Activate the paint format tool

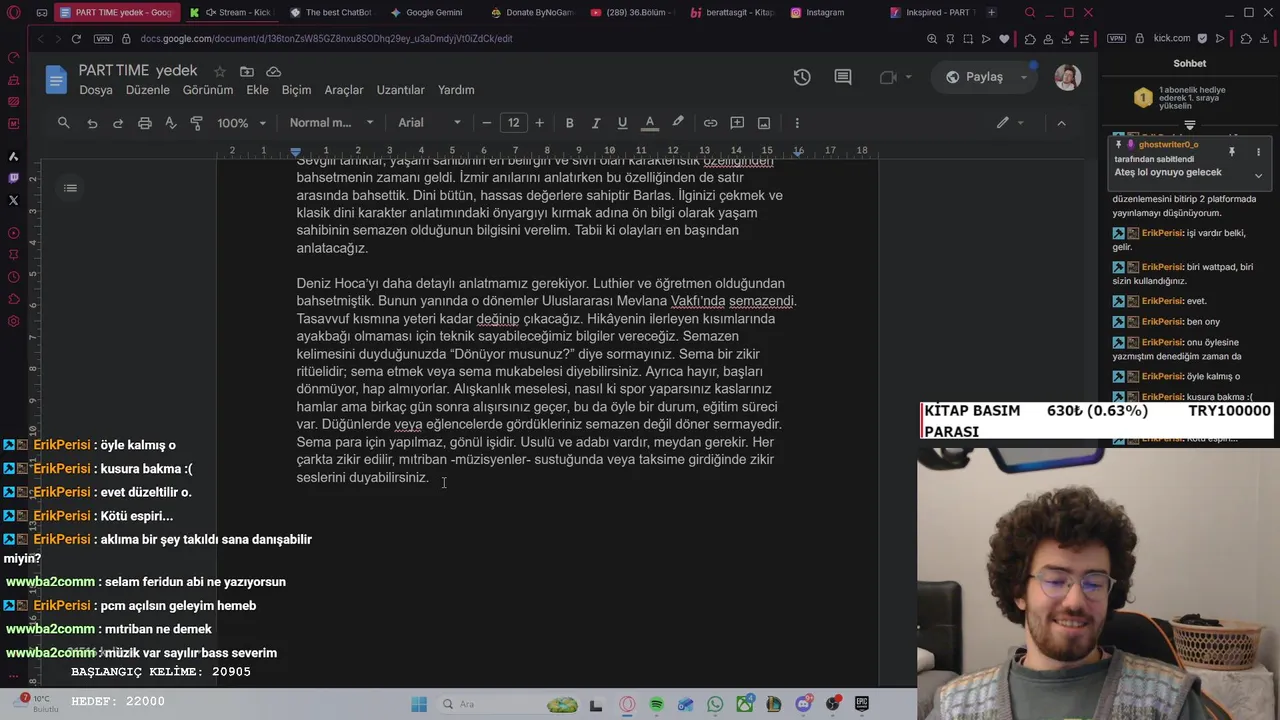[196, 123]
